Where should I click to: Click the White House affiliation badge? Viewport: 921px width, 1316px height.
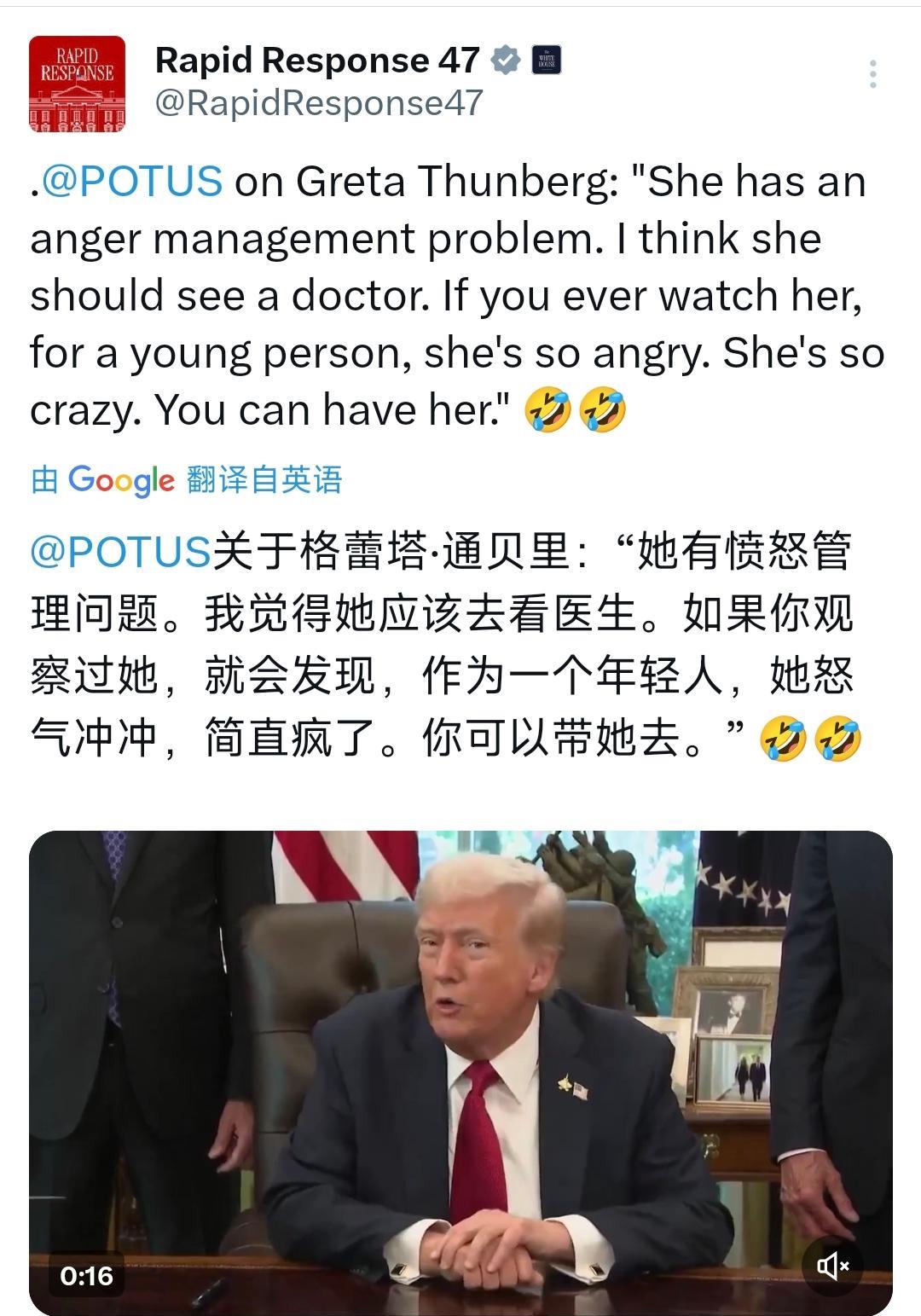click(x=546, y=61)
